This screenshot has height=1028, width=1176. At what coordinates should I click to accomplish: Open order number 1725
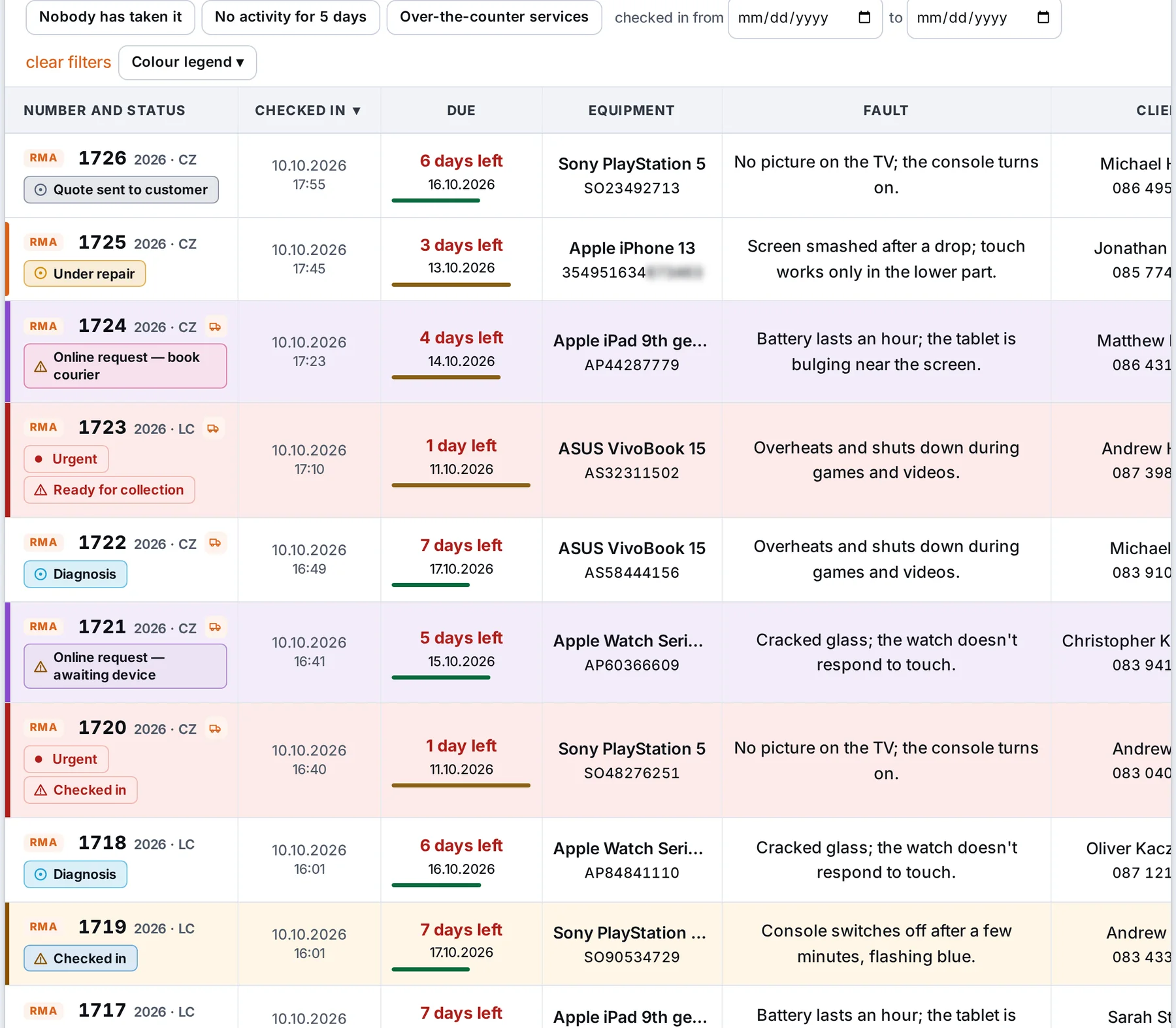(x=103, y=242)
